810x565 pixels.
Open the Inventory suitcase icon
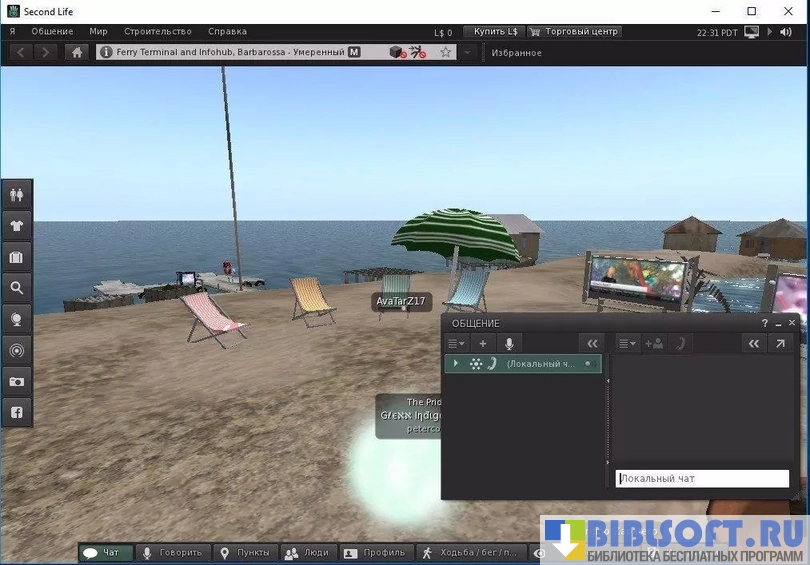(x=17, y=257)
